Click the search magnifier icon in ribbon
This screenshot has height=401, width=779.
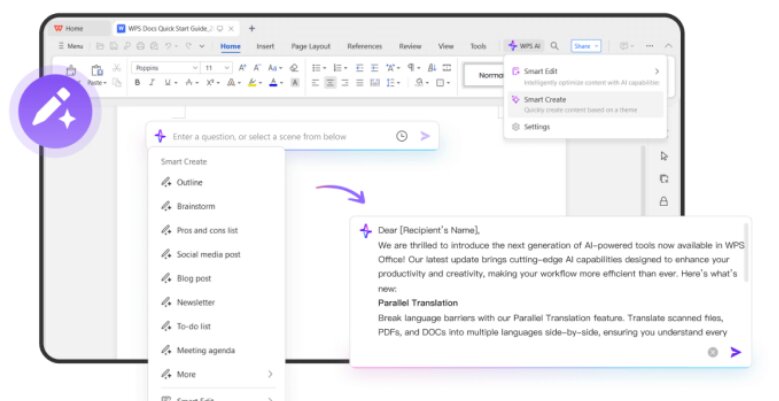click(x=554, y=46)
